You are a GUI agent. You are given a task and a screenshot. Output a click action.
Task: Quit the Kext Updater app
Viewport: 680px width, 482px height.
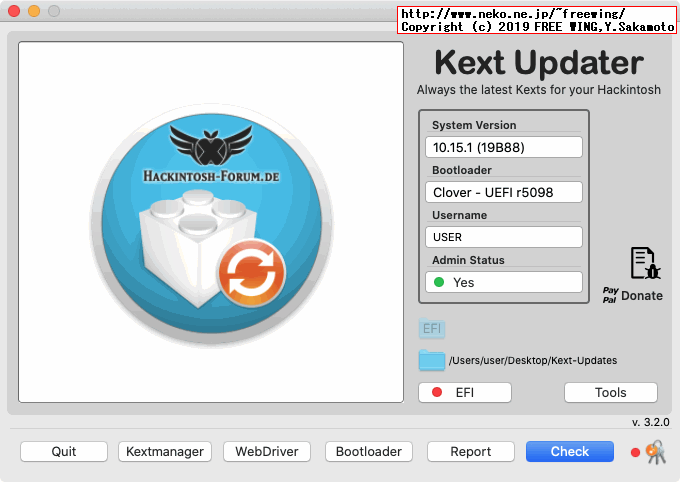click(x=64, y=452)
